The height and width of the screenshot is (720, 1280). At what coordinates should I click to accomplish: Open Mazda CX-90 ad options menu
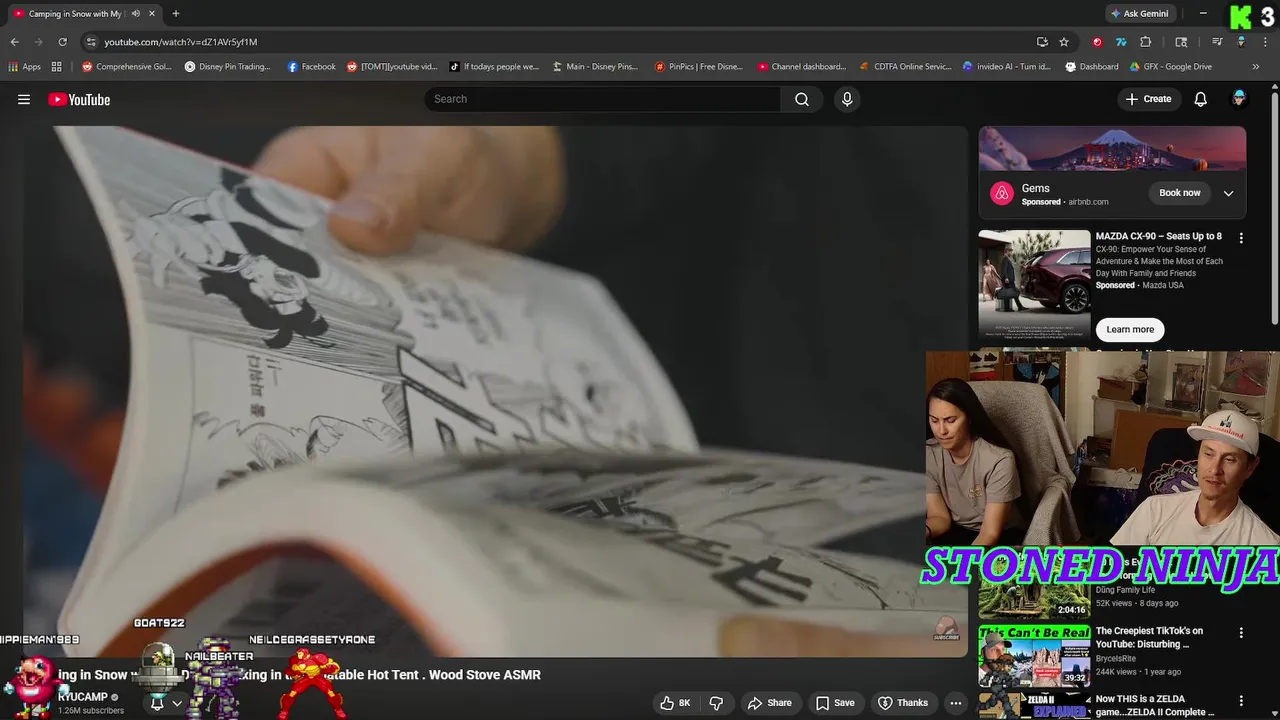1241,238
